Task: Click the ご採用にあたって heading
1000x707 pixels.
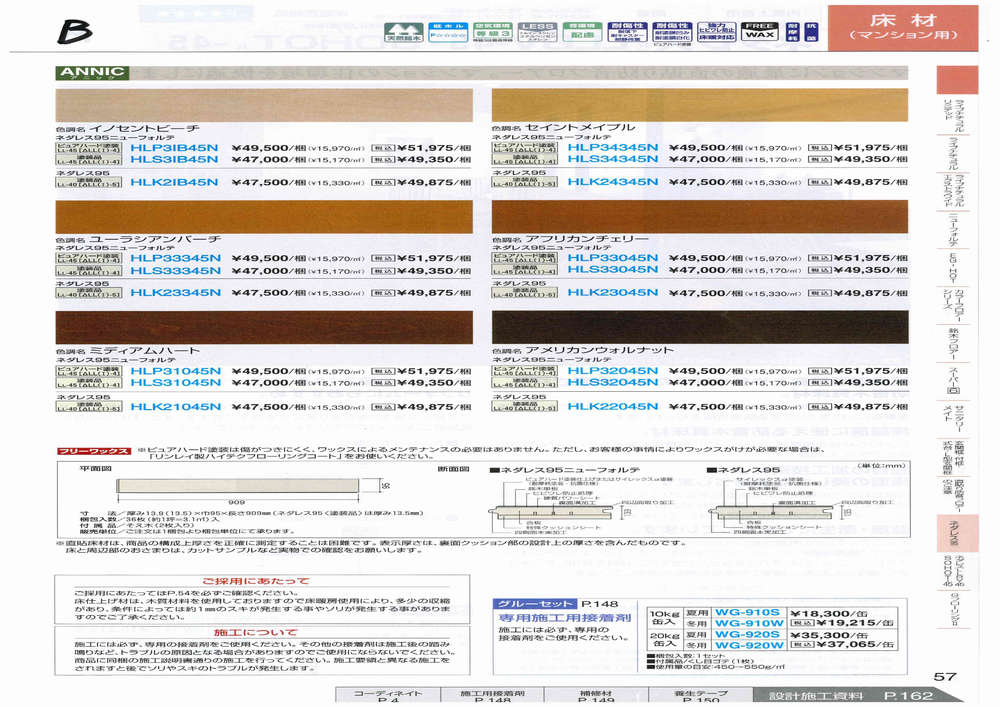Action: coord(256,581)
